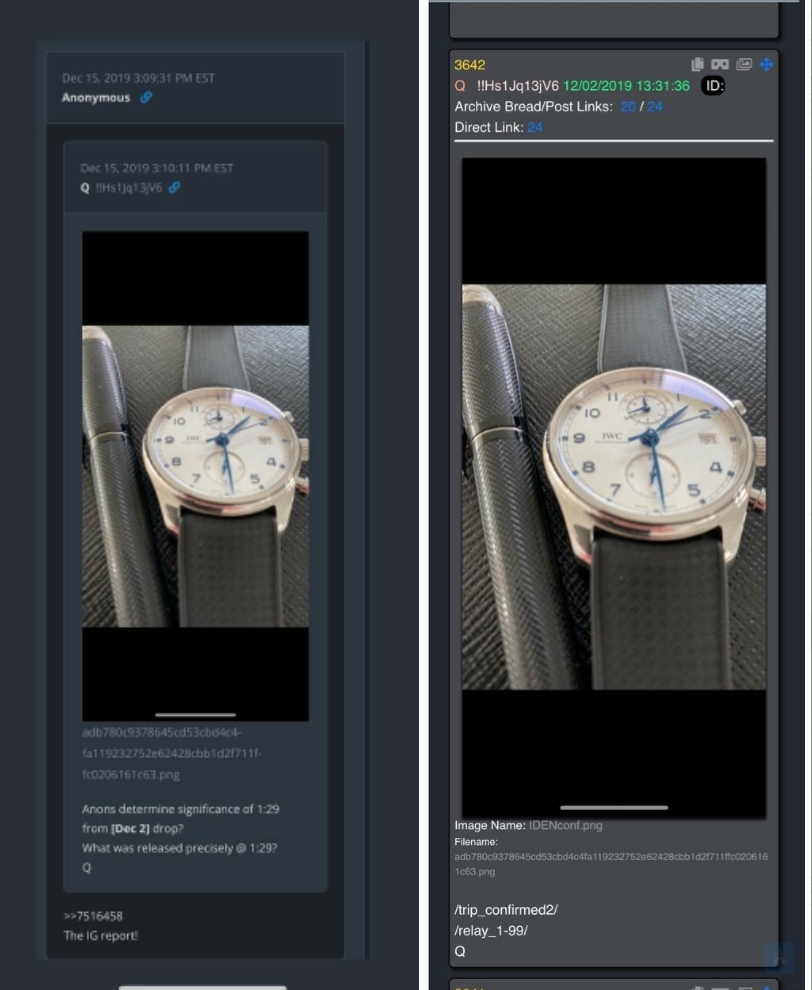Open the image gallery icon on post 3642
This screenshot has width=812, height=990.
coord(744,64)
